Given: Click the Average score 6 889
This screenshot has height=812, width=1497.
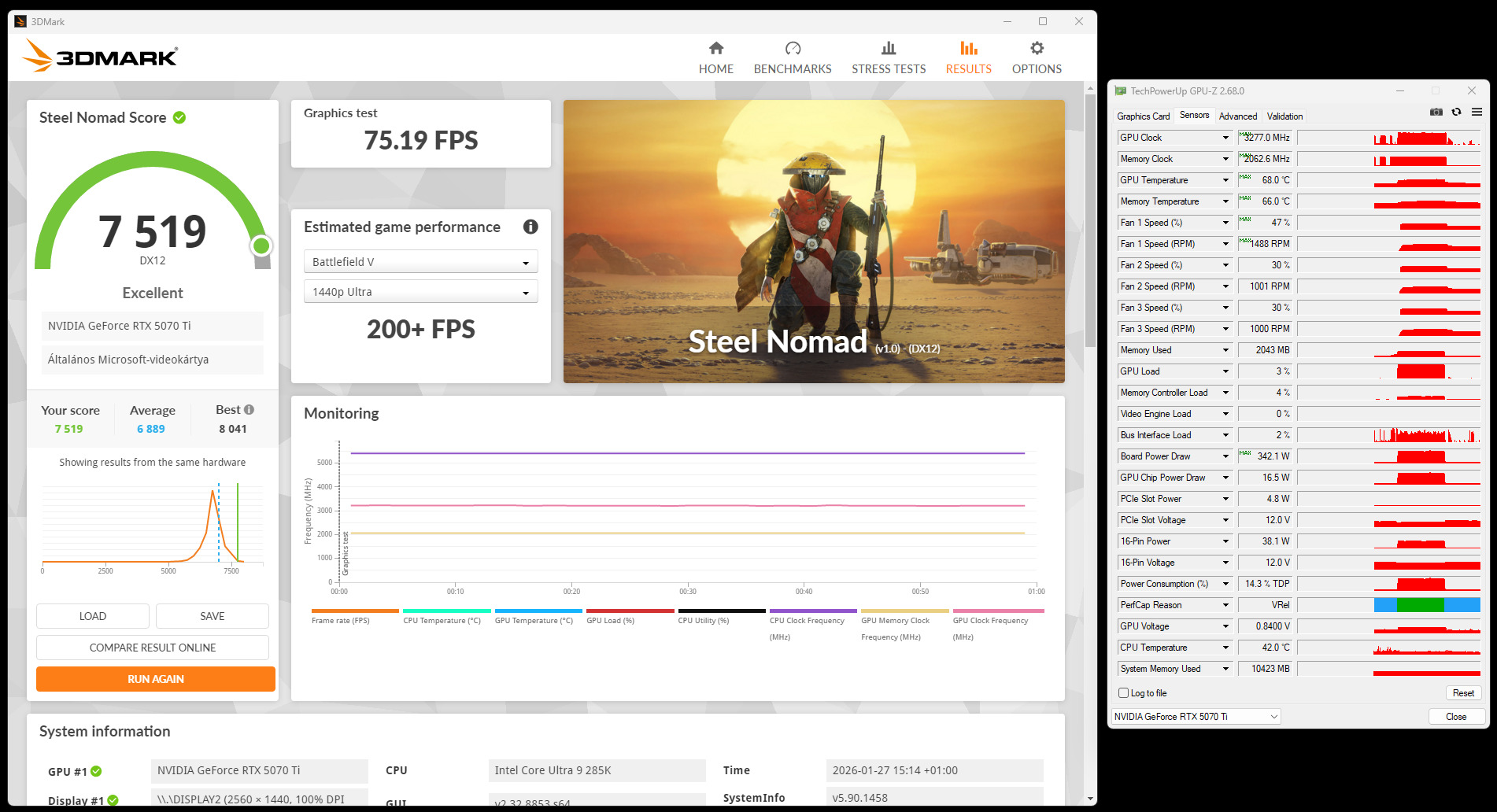Looking at the screenshot, I should (151, 429).
